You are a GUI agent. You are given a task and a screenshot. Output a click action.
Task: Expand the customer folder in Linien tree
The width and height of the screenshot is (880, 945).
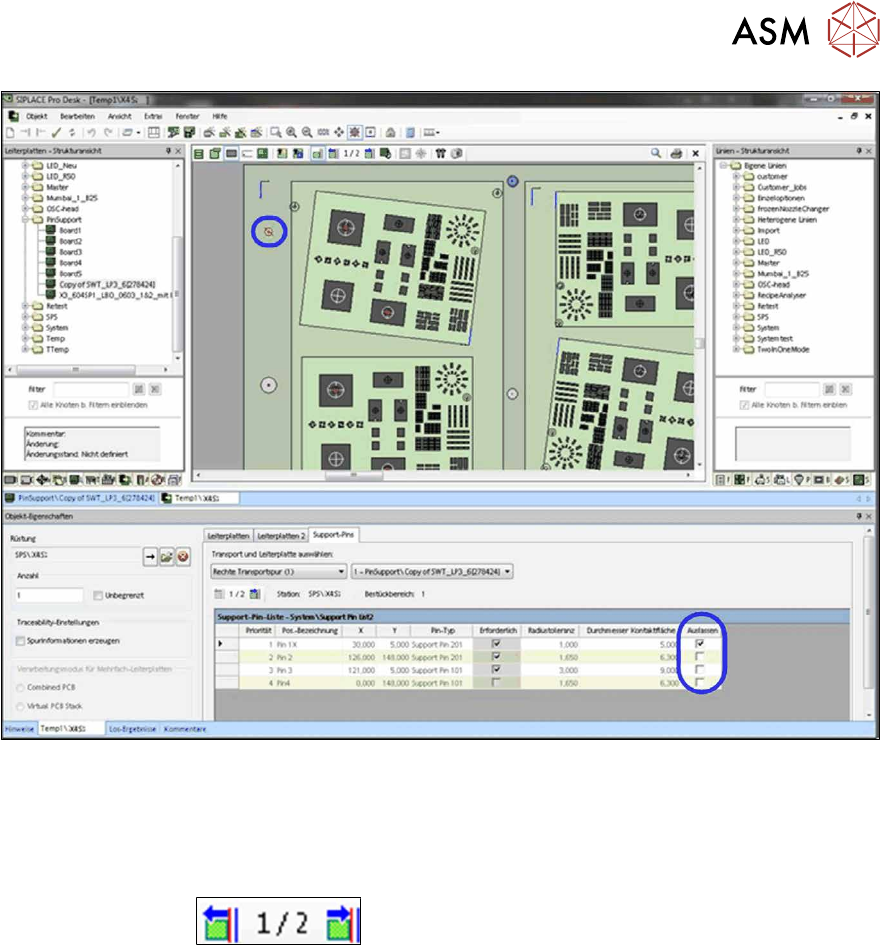(736, 176)
